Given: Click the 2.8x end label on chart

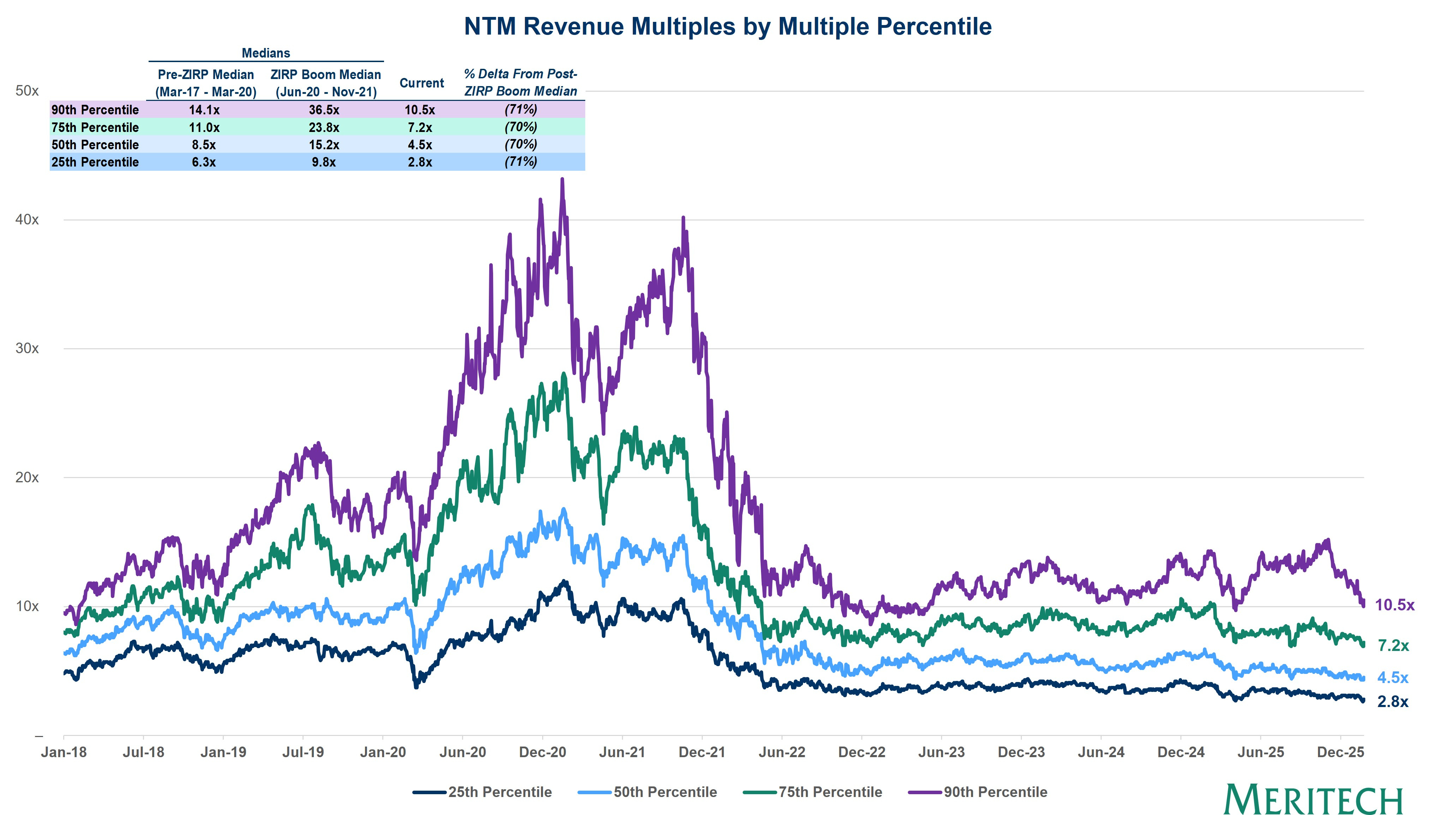Looking at the screenshot, I should [1393, 701].
